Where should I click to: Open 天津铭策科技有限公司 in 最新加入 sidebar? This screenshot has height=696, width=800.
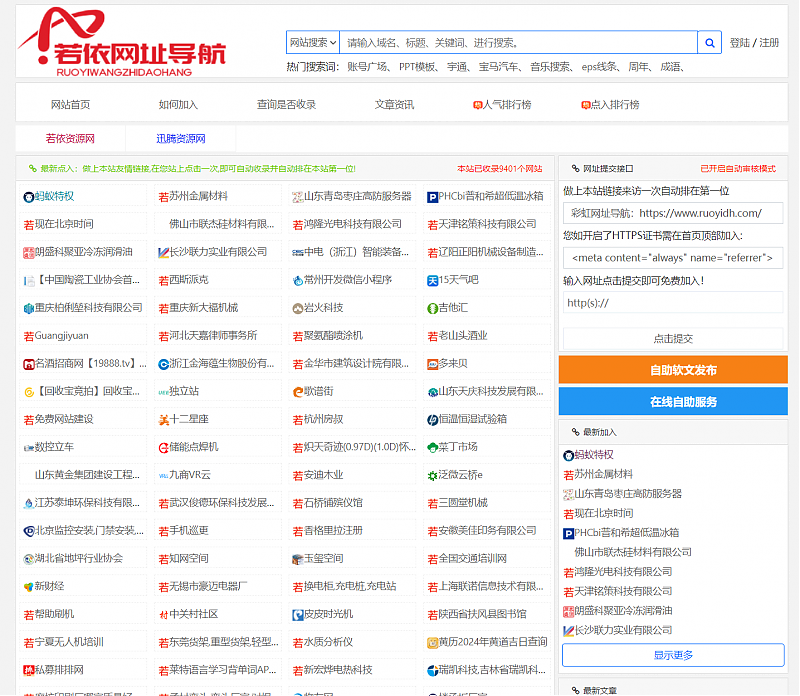[623, 591]
